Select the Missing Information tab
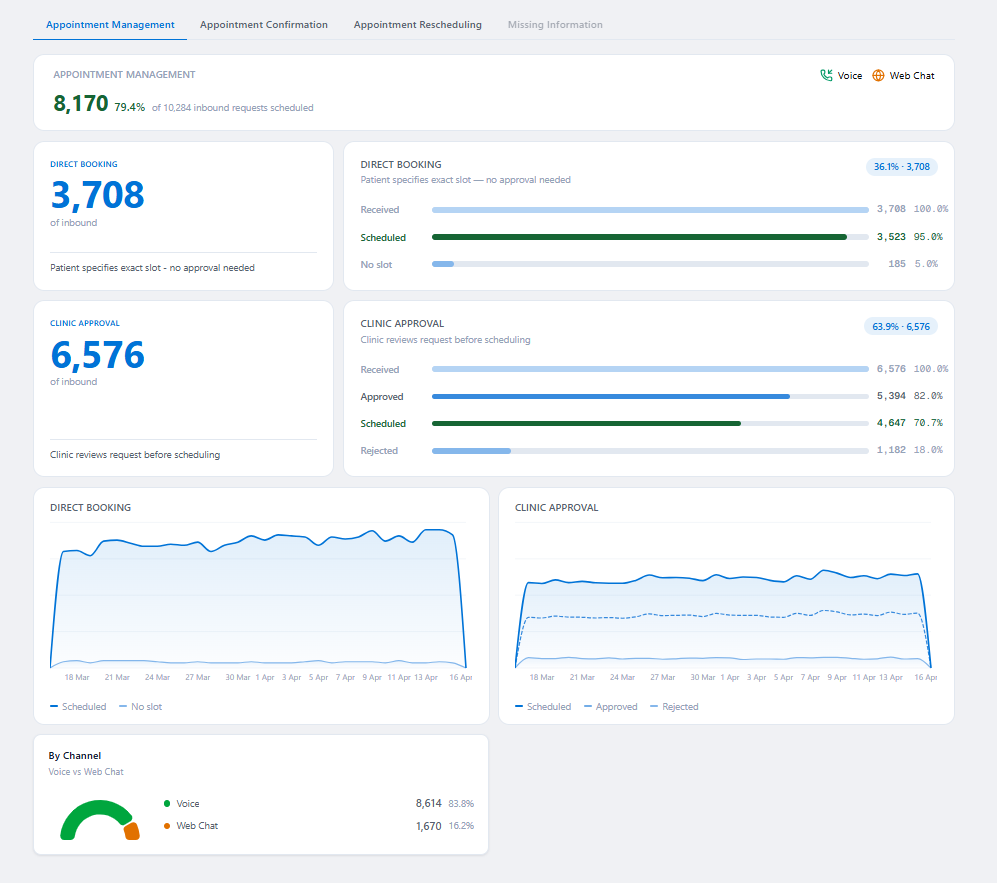This screenshot has height=883, width=997. (555, 24)
